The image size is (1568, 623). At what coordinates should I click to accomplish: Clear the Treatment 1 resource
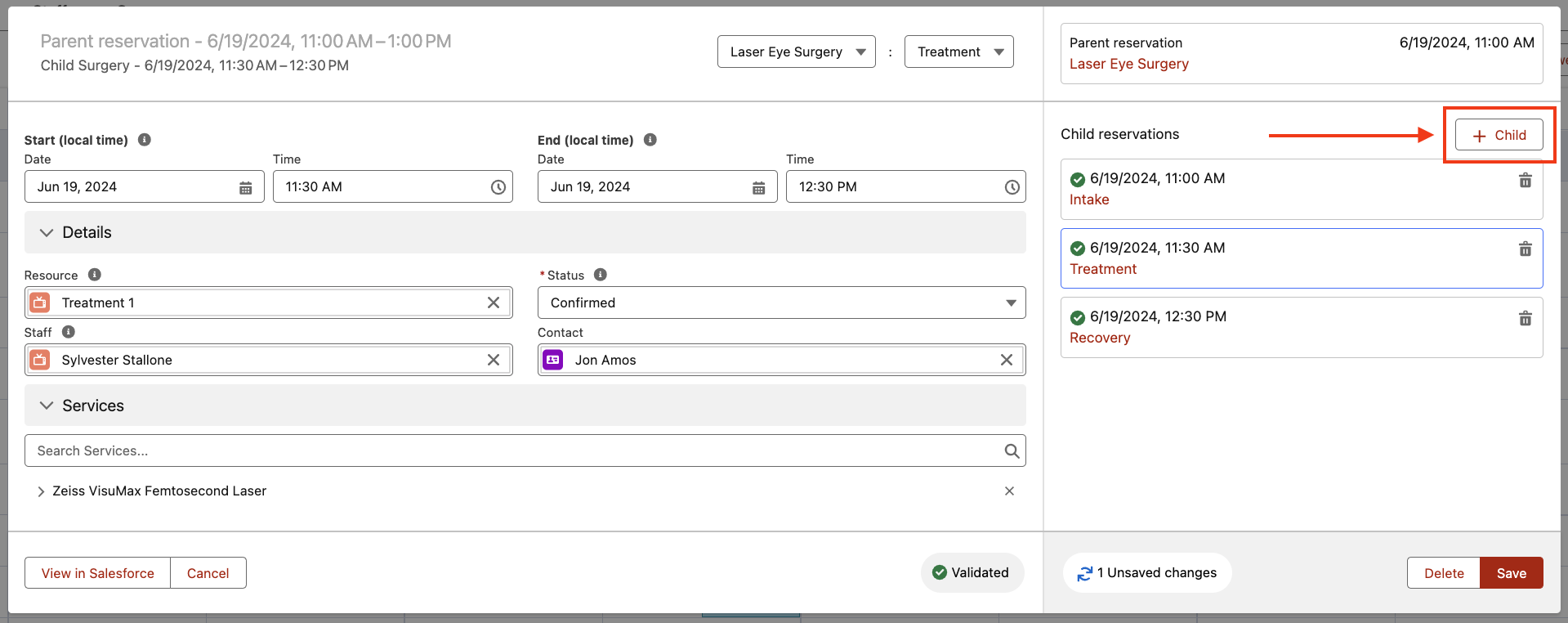[x=494, y=303]
